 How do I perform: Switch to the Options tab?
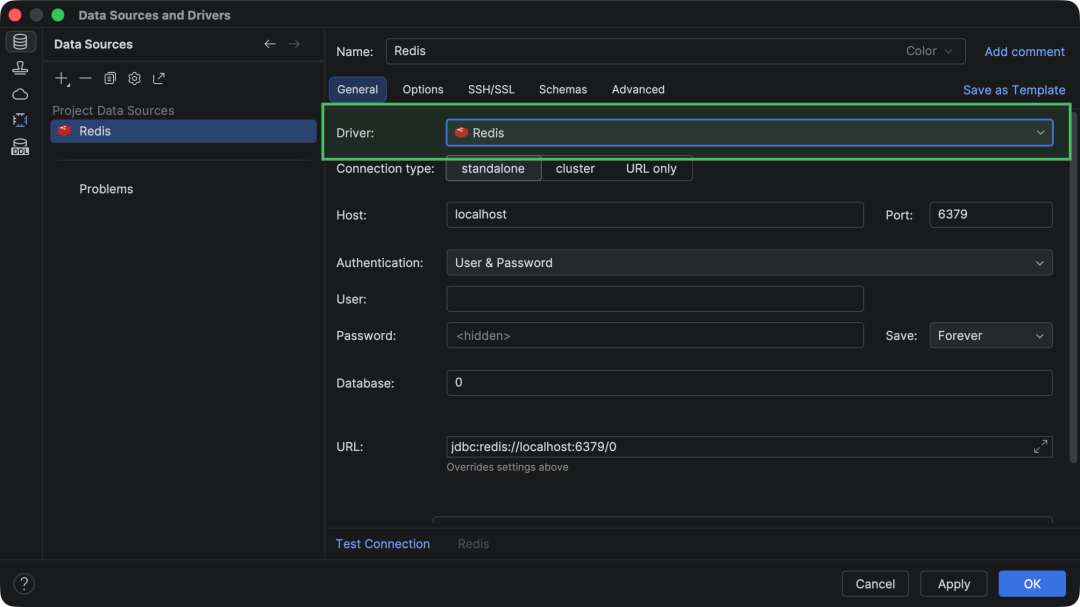(x=423, y=90)
